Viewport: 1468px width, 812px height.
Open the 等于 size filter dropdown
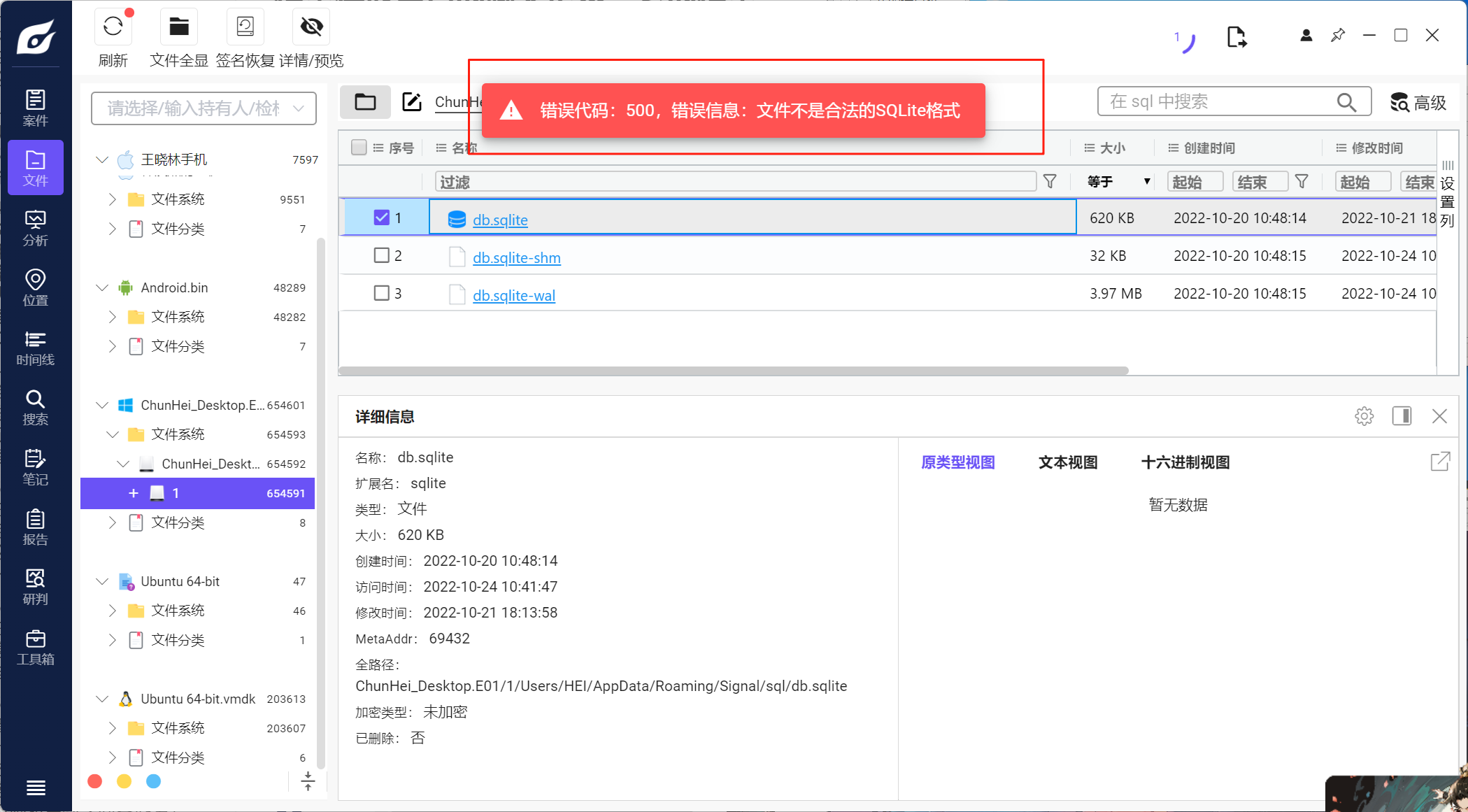[1118, 182]
